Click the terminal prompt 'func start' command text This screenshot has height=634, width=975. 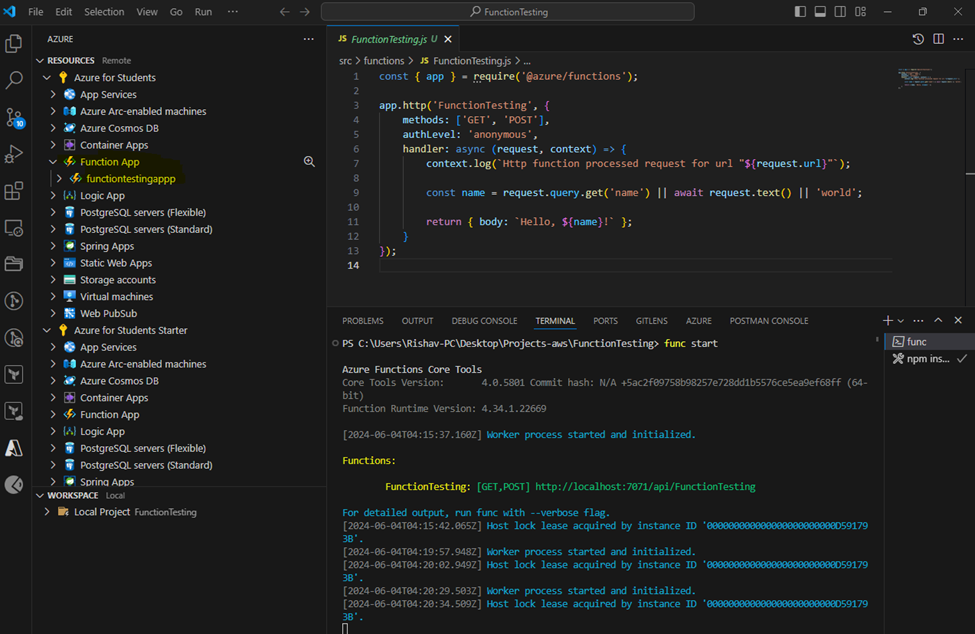coord(691,343)
